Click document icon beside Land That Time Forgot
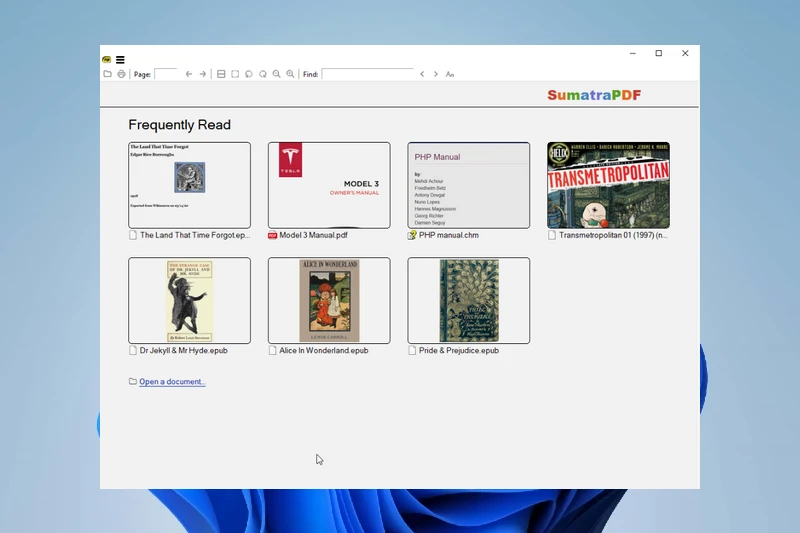The height and width of the screenshot is (533, 800). (133, 235)
